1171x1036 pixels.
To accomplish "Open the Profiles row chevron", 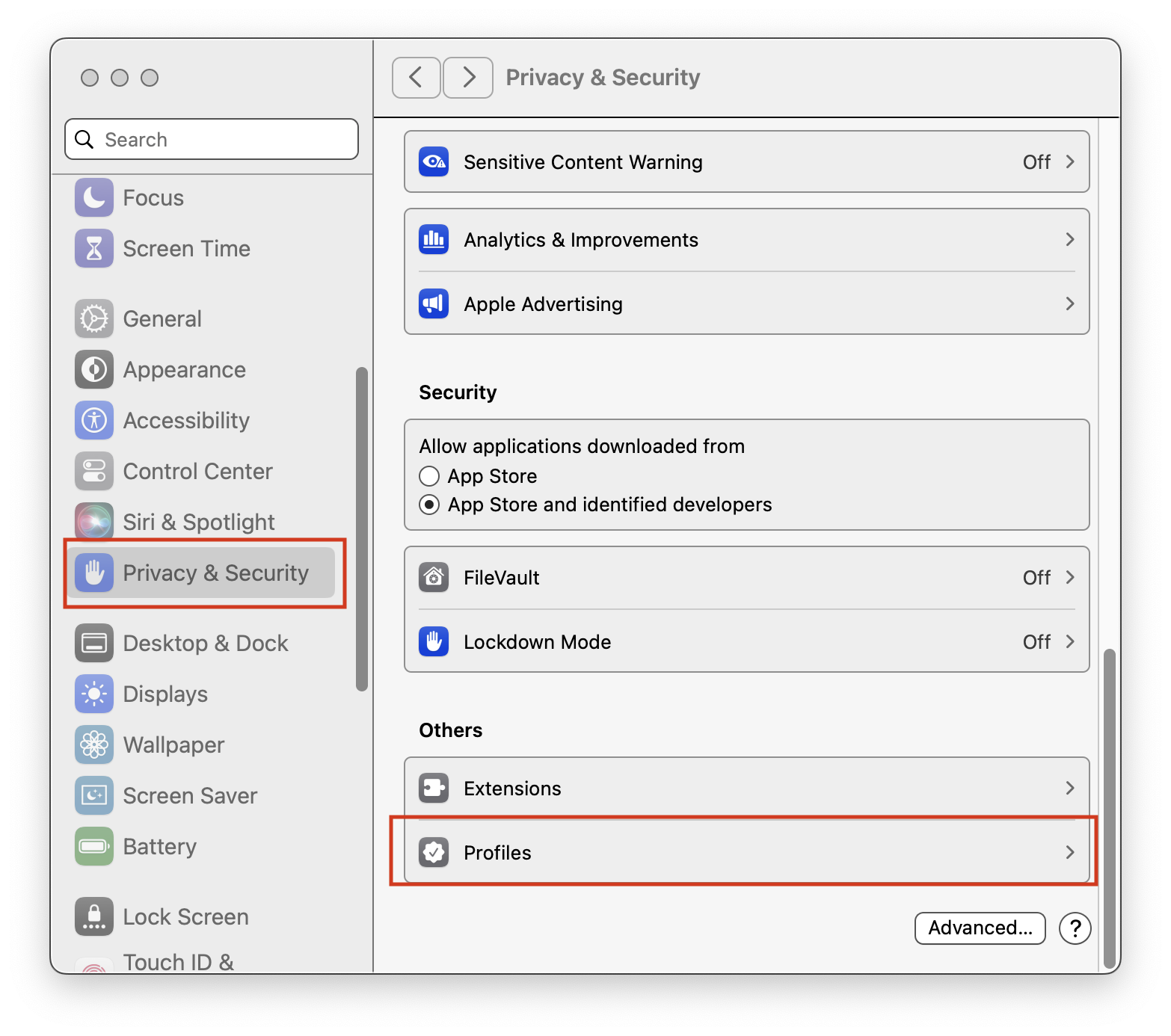I will tap(1070, 852).
